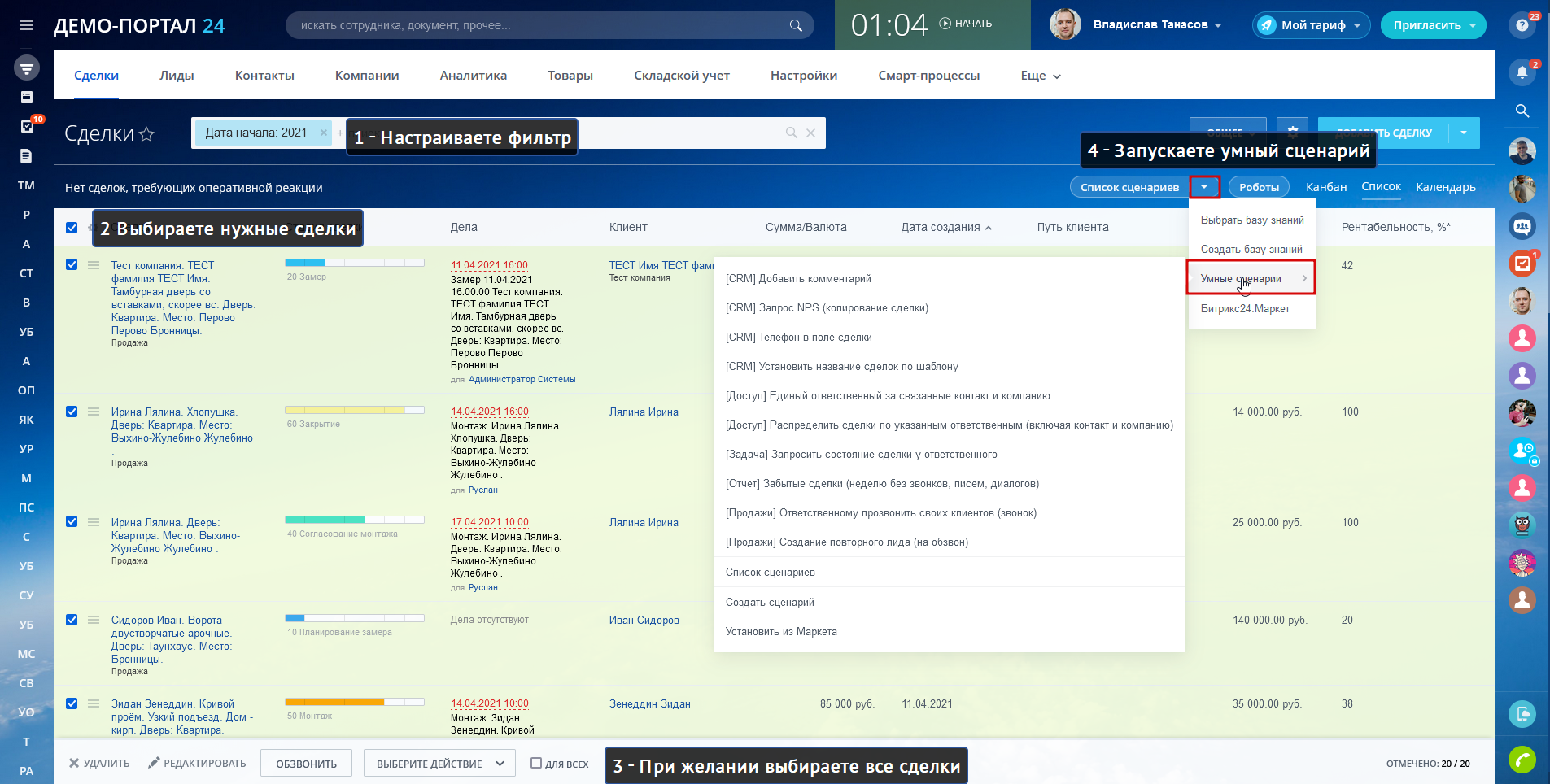Click the rocket icon on 'Мой тариф'
The image size is (1550, 784).
(1267, 25)
